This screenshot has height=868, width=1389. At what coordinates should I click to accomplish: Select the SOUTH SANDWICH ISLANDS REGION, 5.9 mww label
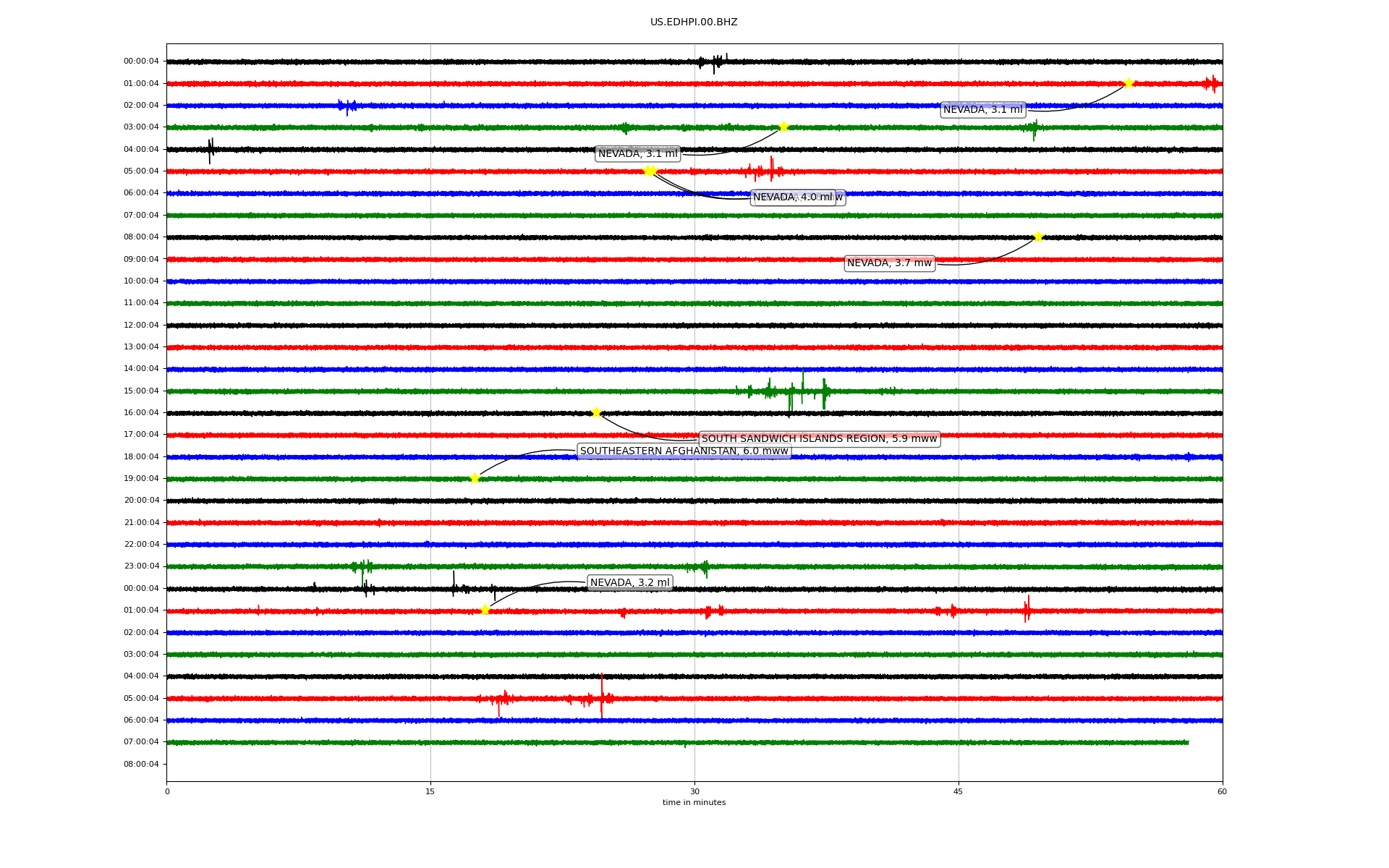(819, 439)
